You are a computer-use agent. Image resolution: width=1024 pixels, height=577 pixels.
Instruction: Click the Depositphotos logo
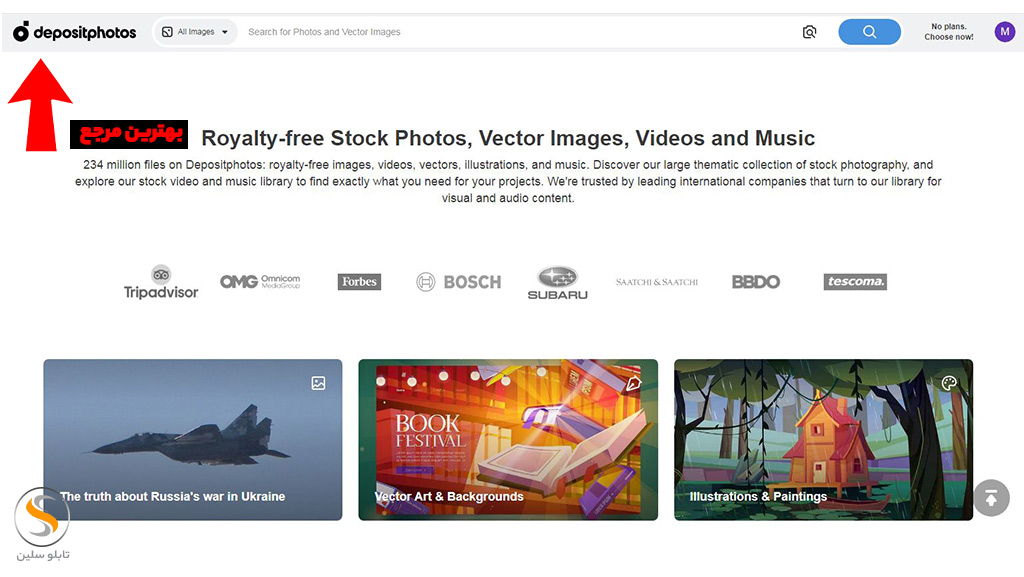(75, 32)
